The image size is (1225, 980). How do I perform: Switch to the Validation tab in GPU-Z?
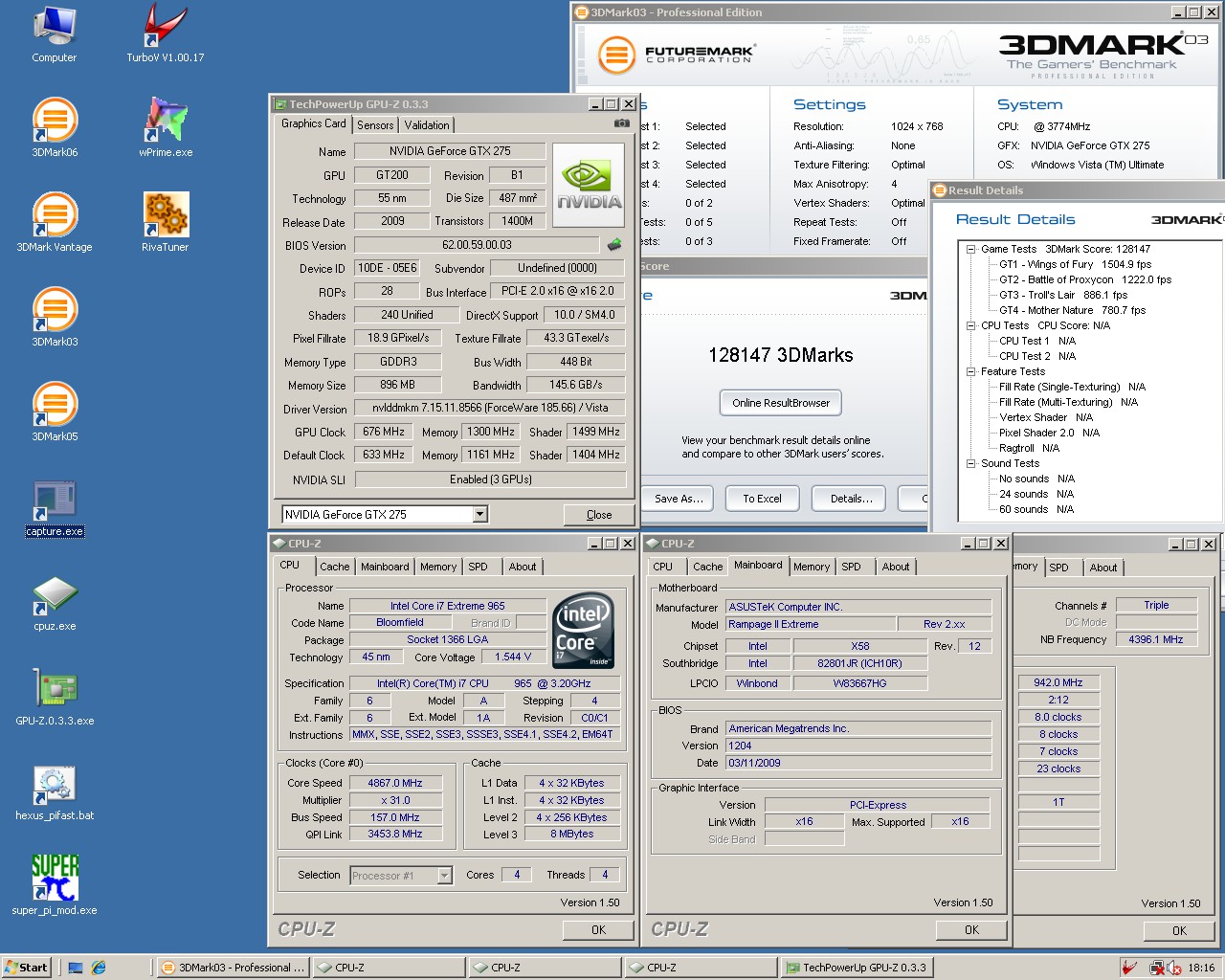pyautogui.click(x=427, y=125)
